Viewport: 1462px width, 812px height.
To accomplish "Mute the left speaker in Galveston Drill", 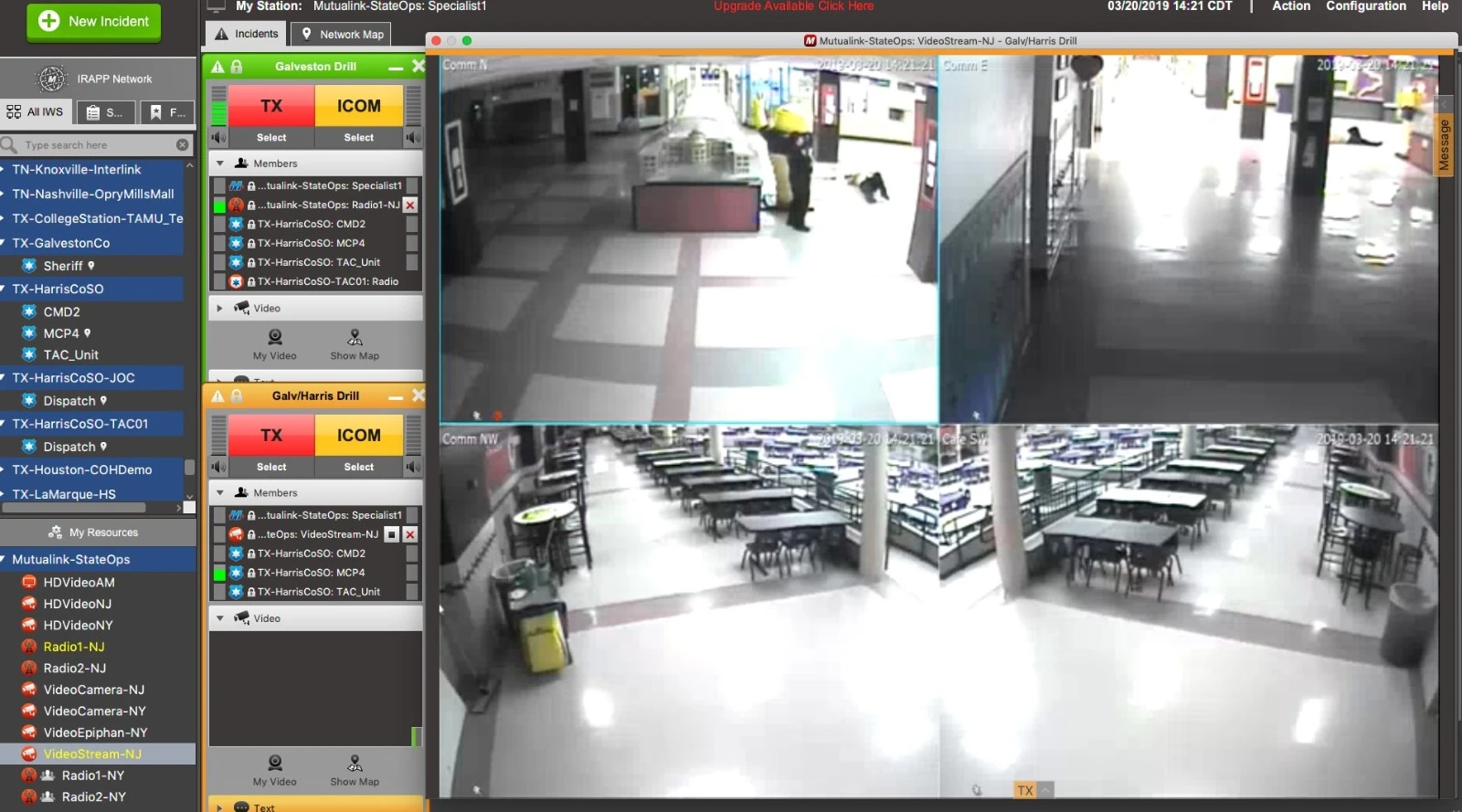I will coord(219,138).
